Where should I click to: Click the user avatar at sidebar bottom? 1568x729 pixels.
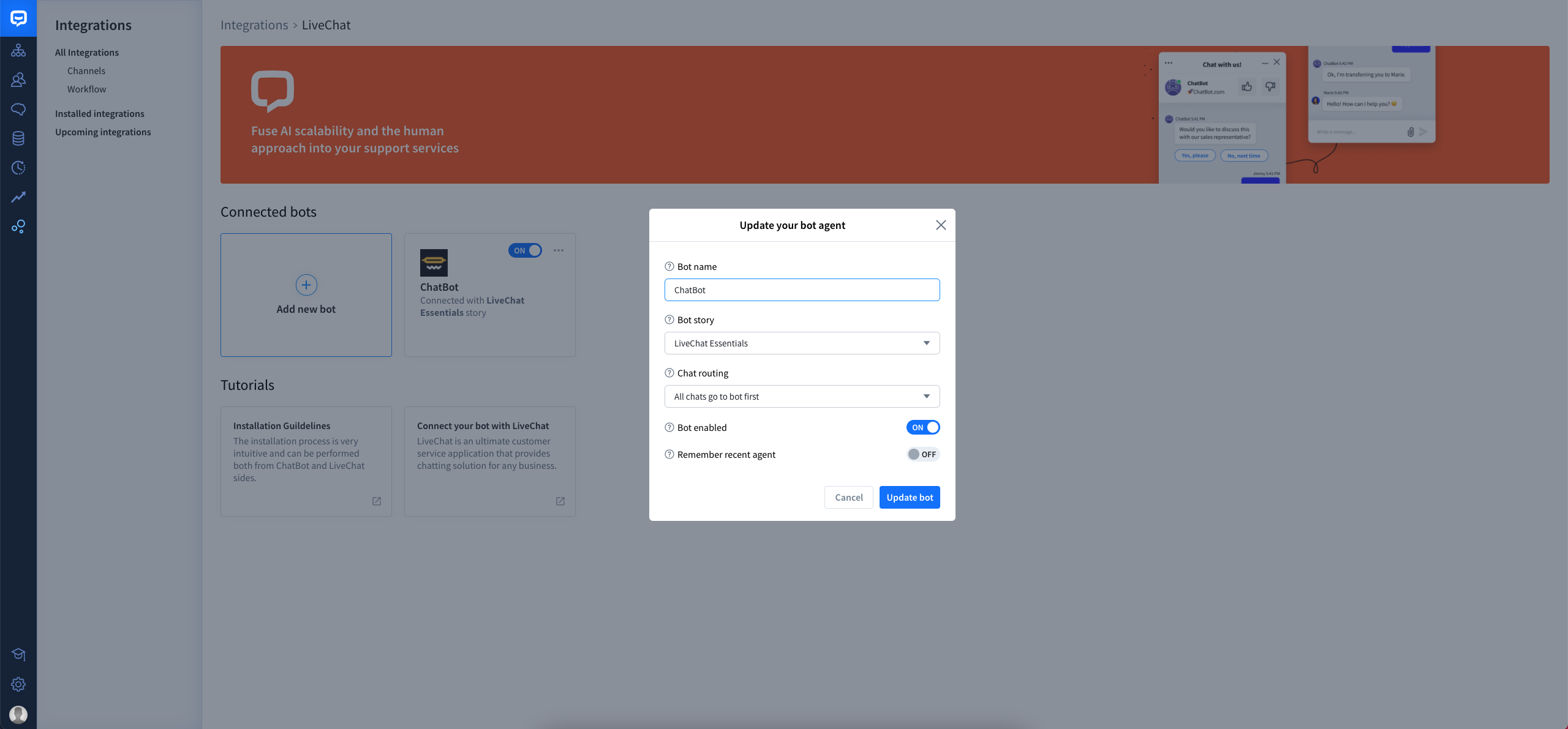click(x=18, y=714)
